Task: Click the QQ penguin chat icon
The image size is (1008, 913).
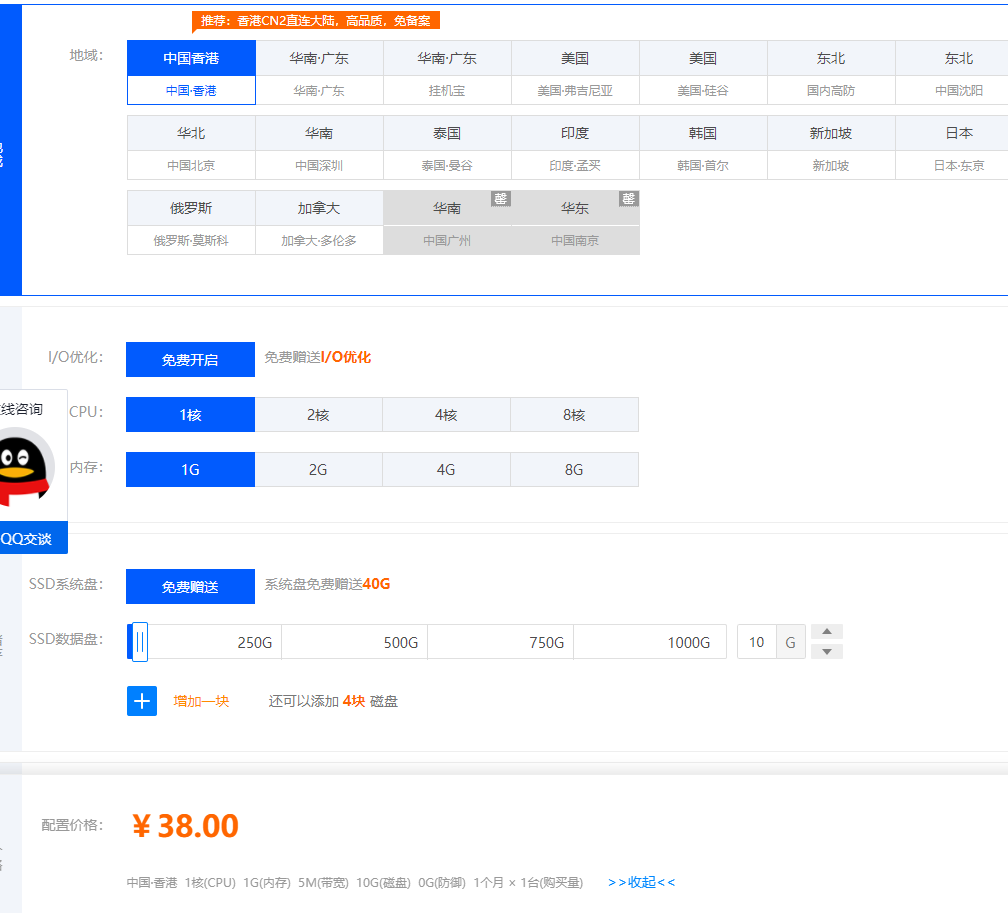Action: pyautogui.click(x=25, y=465)
